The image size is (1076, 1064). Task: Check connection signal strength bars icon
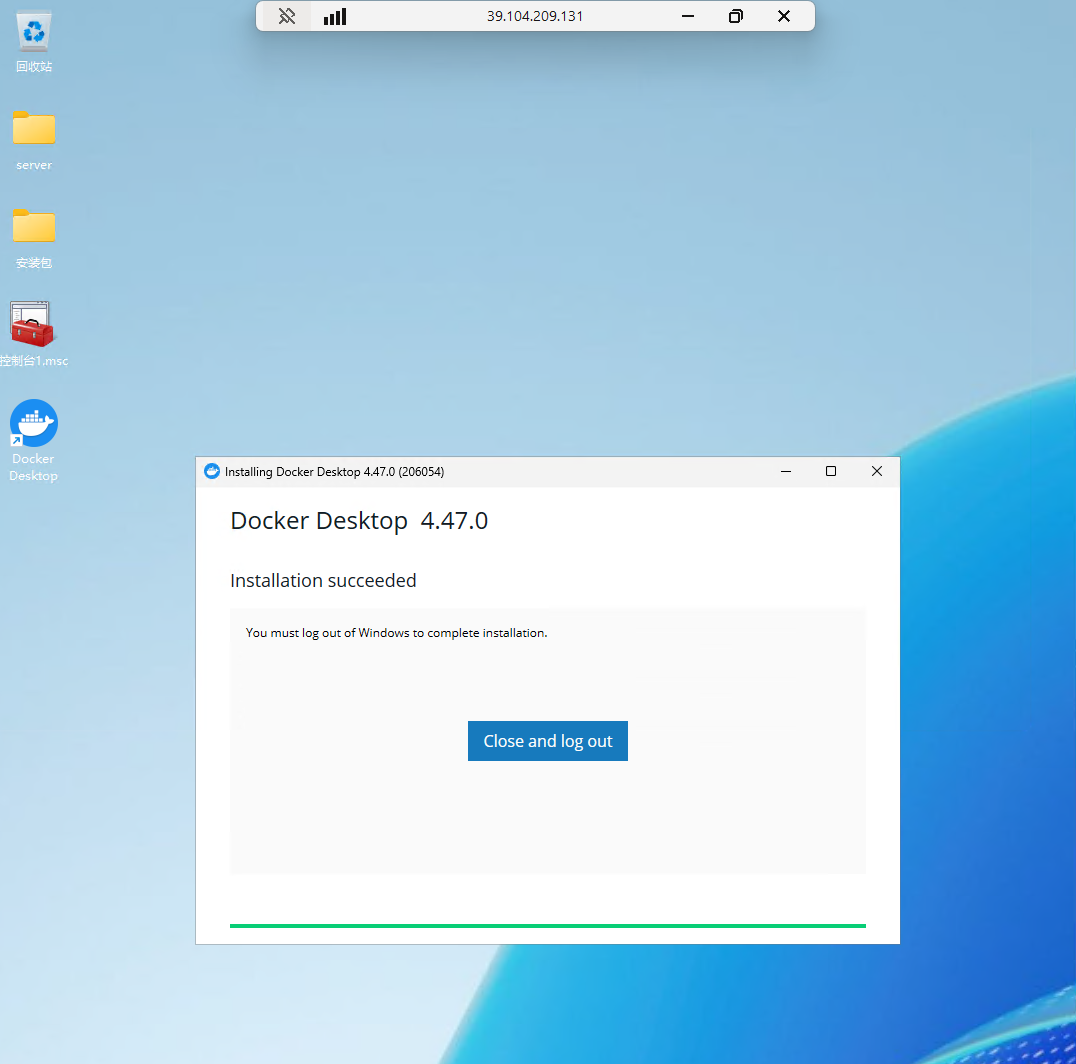pyautogui.click(x=335, y=16)
